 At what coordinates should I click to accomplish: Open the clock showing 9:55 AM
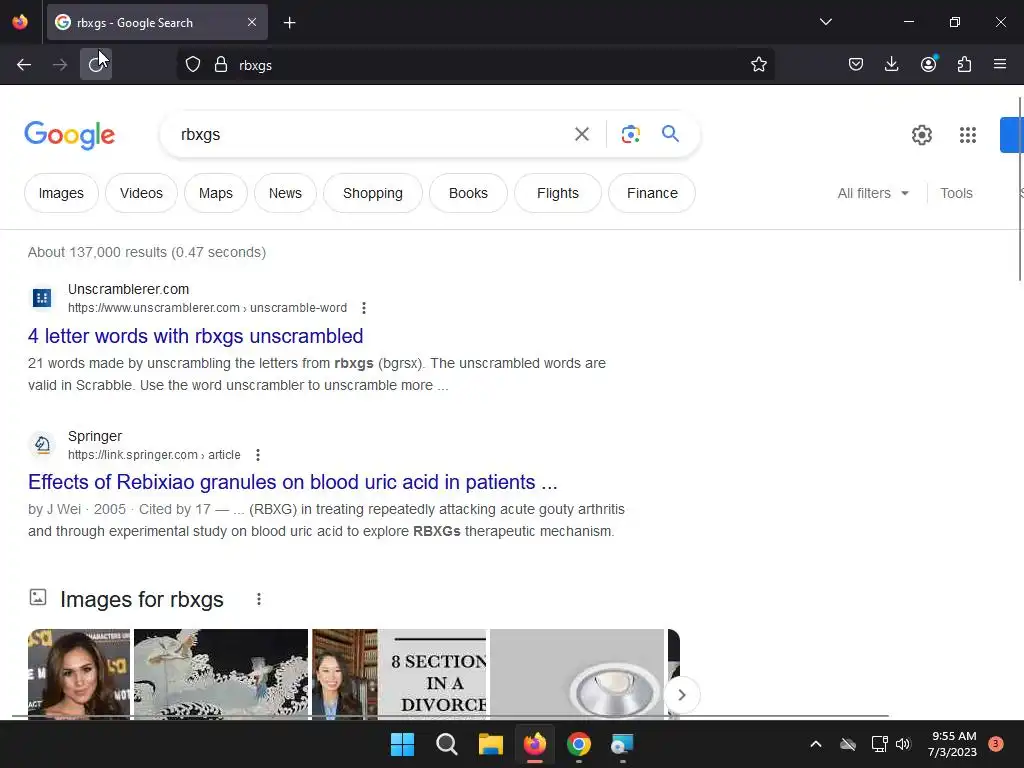[x=953, y=744]
